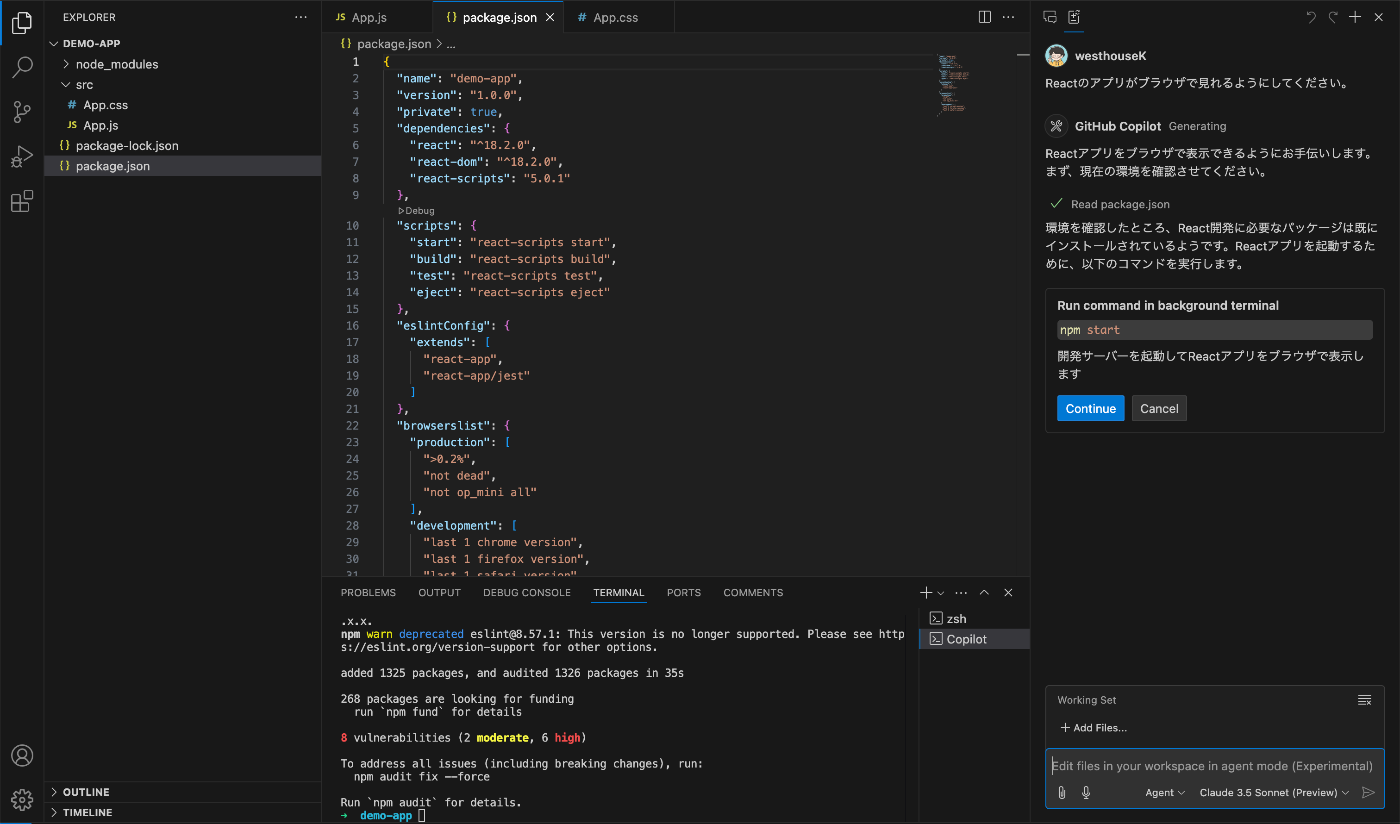Screen dimensions: 1400x824
Task: Click the westhouseK user avatar
Action: pyautogui.click(x=1056, y=56)
